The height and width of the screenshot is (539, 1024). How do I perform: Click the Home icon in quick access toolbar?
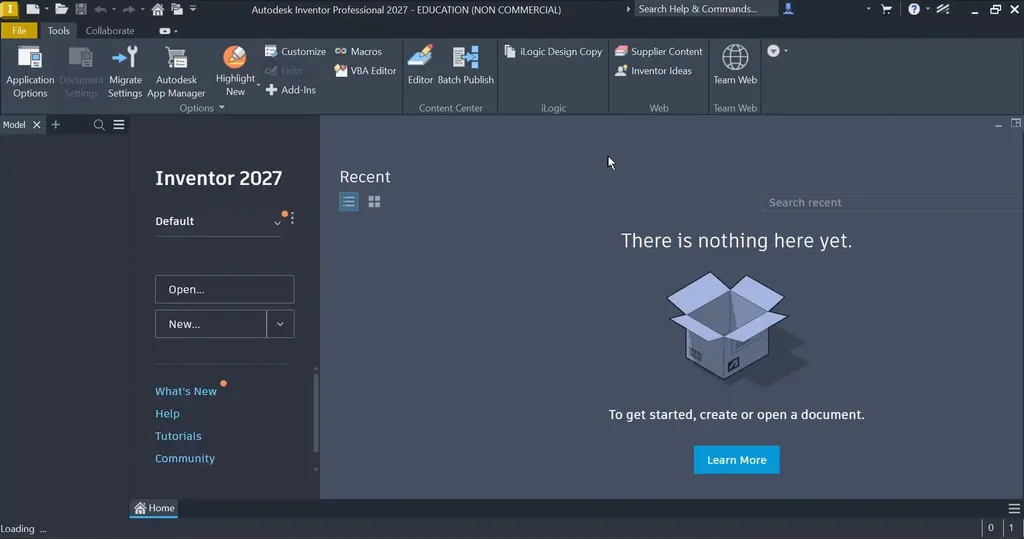157,9
